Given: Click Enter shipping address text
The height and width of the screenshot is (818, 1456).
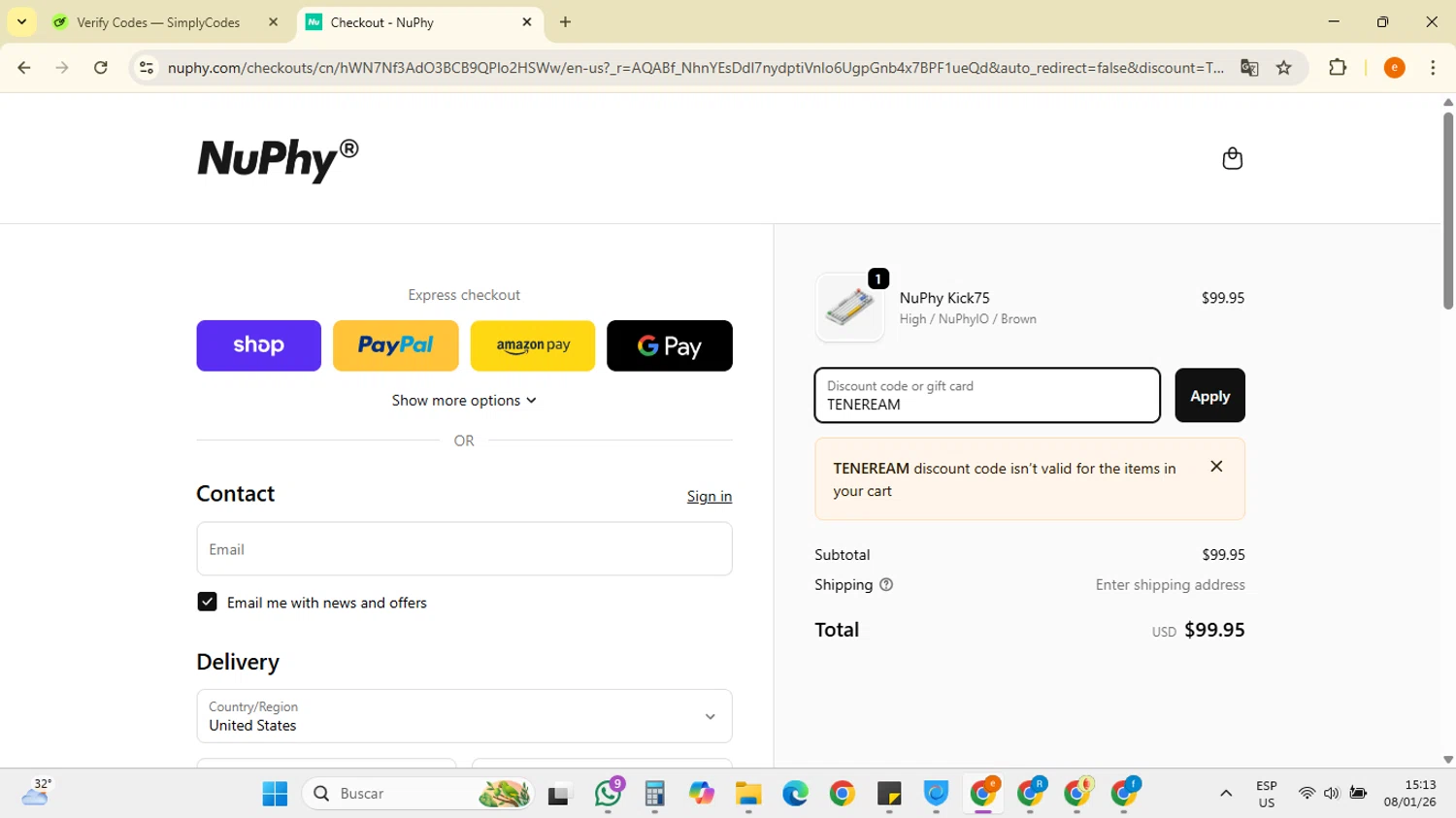Looking at the screenshot, I should pyautogui.click(x=1171, y=585).
